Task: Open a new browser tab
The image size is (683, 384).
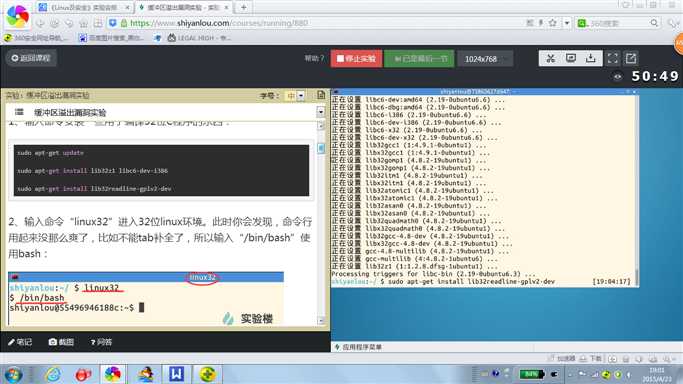Action: click(243, 7)
